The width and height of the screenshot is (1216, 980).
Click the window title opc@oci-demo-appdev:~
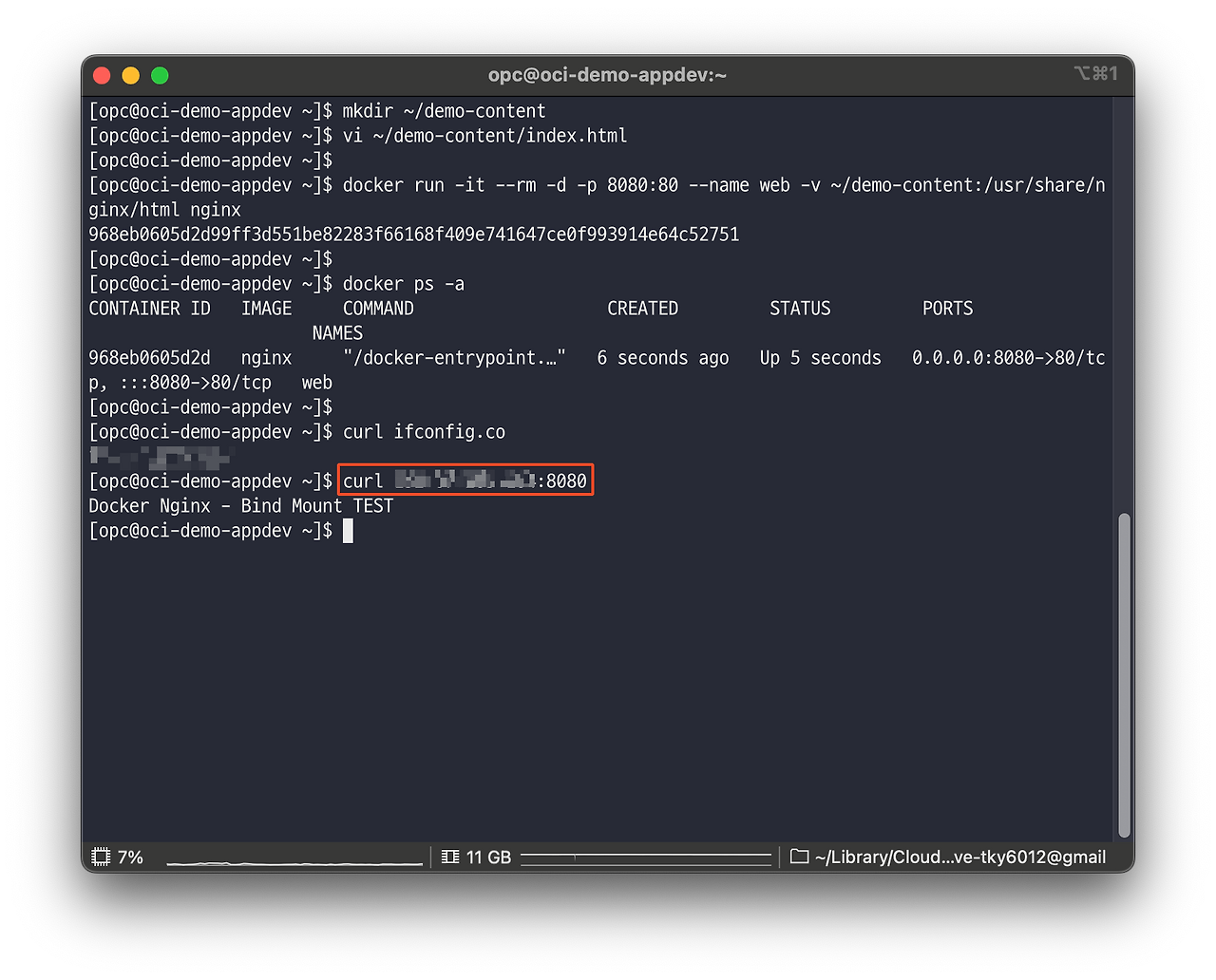607,75
